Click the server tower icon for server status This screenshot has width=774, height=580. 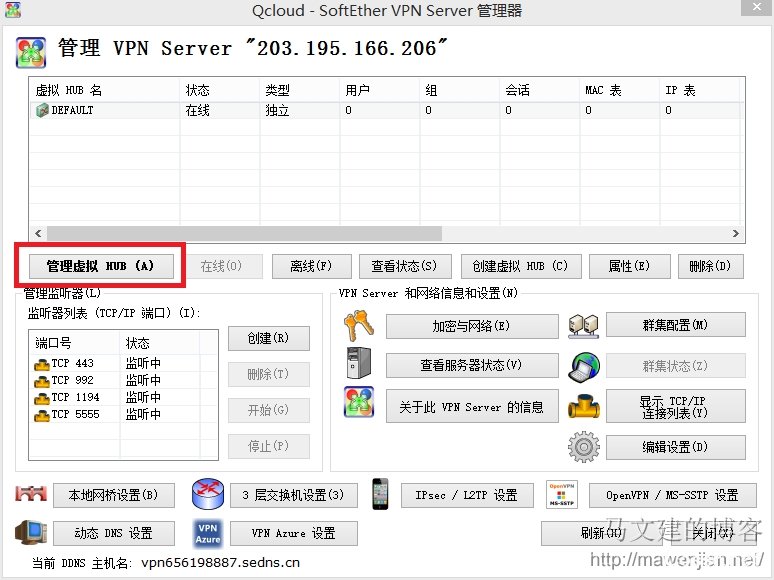point(359,363)
